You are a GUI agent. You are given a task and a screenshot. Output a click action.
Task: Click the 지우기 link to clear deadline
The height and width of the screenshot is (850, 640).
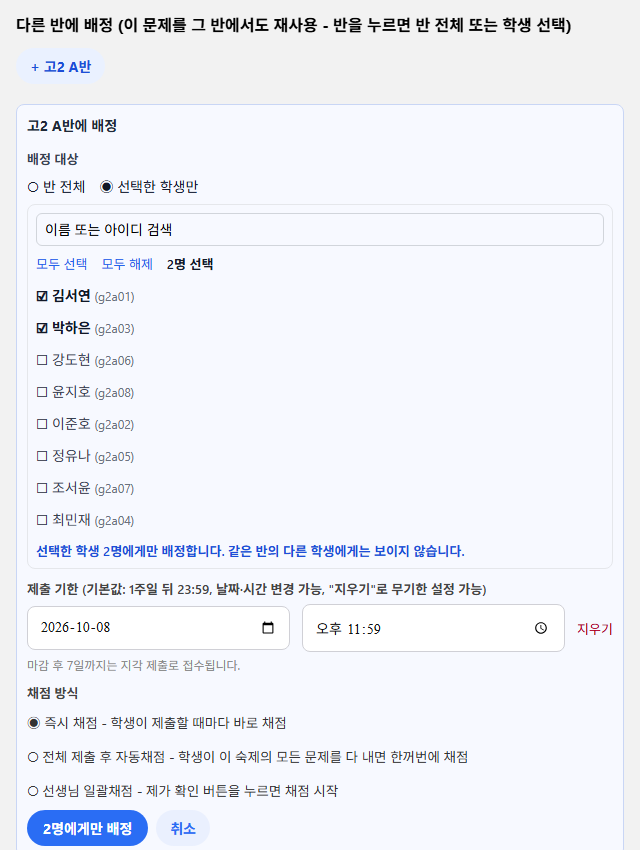pos(594,629)
